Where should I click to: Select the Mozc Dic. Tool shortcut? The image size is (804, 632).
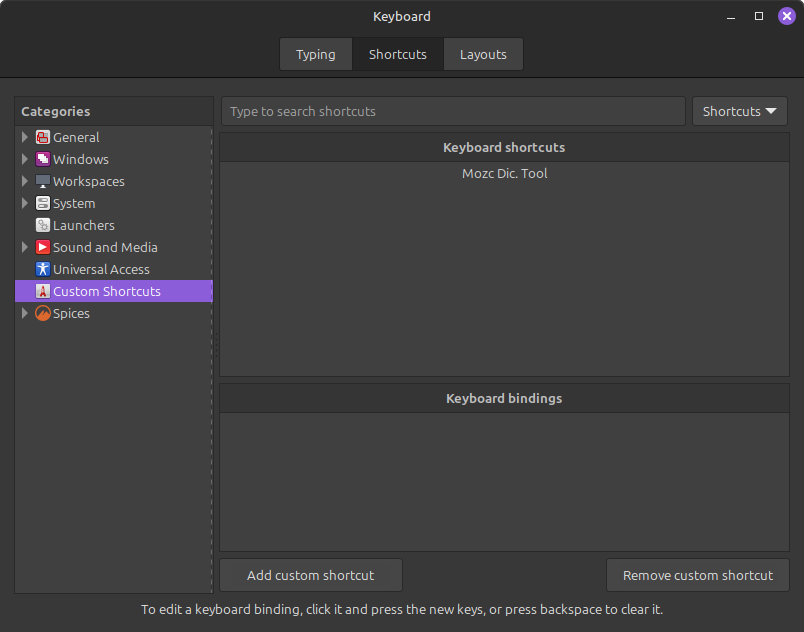point(504,174)
